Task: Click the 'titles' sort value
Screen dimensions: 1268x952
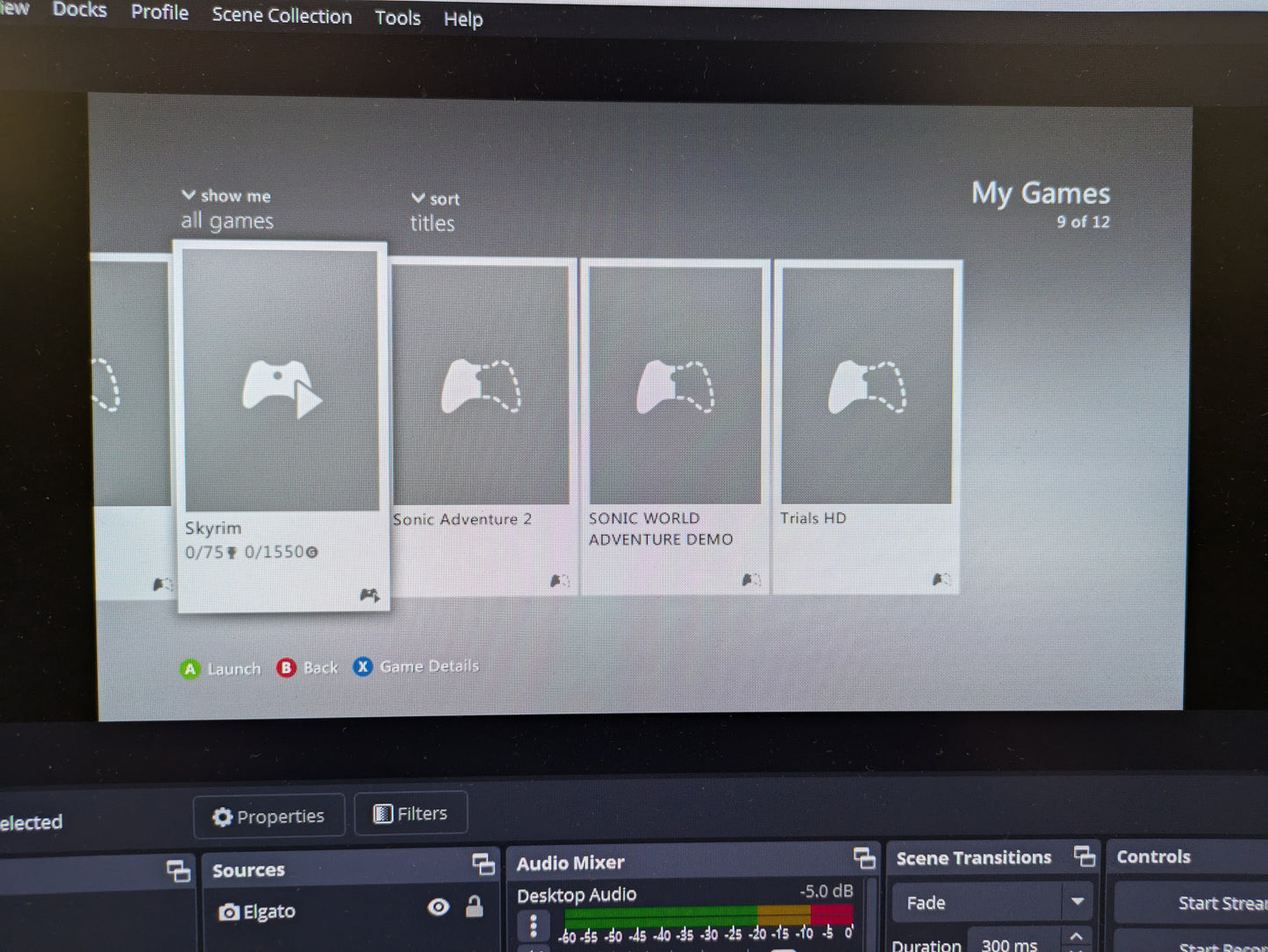Action: pos(433,224)
